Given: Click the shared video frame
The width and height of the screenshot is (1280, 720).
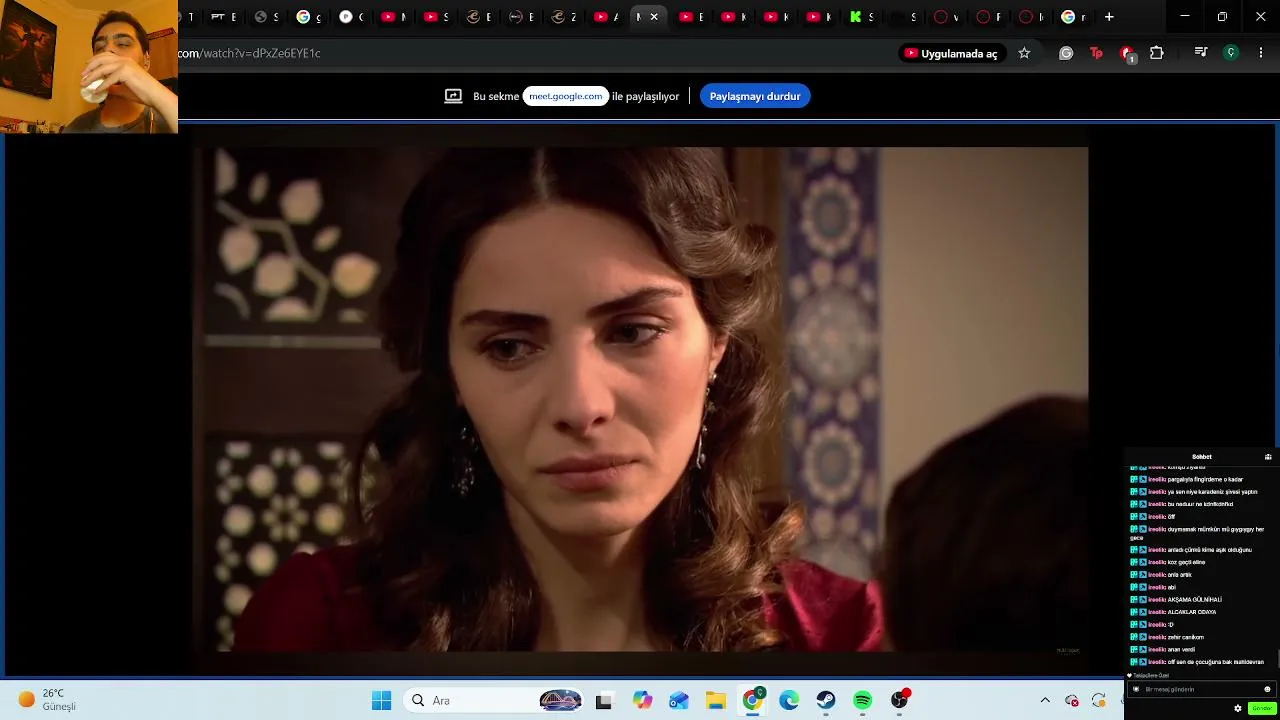Looking at the screenshot, I should tap(640, 400).
